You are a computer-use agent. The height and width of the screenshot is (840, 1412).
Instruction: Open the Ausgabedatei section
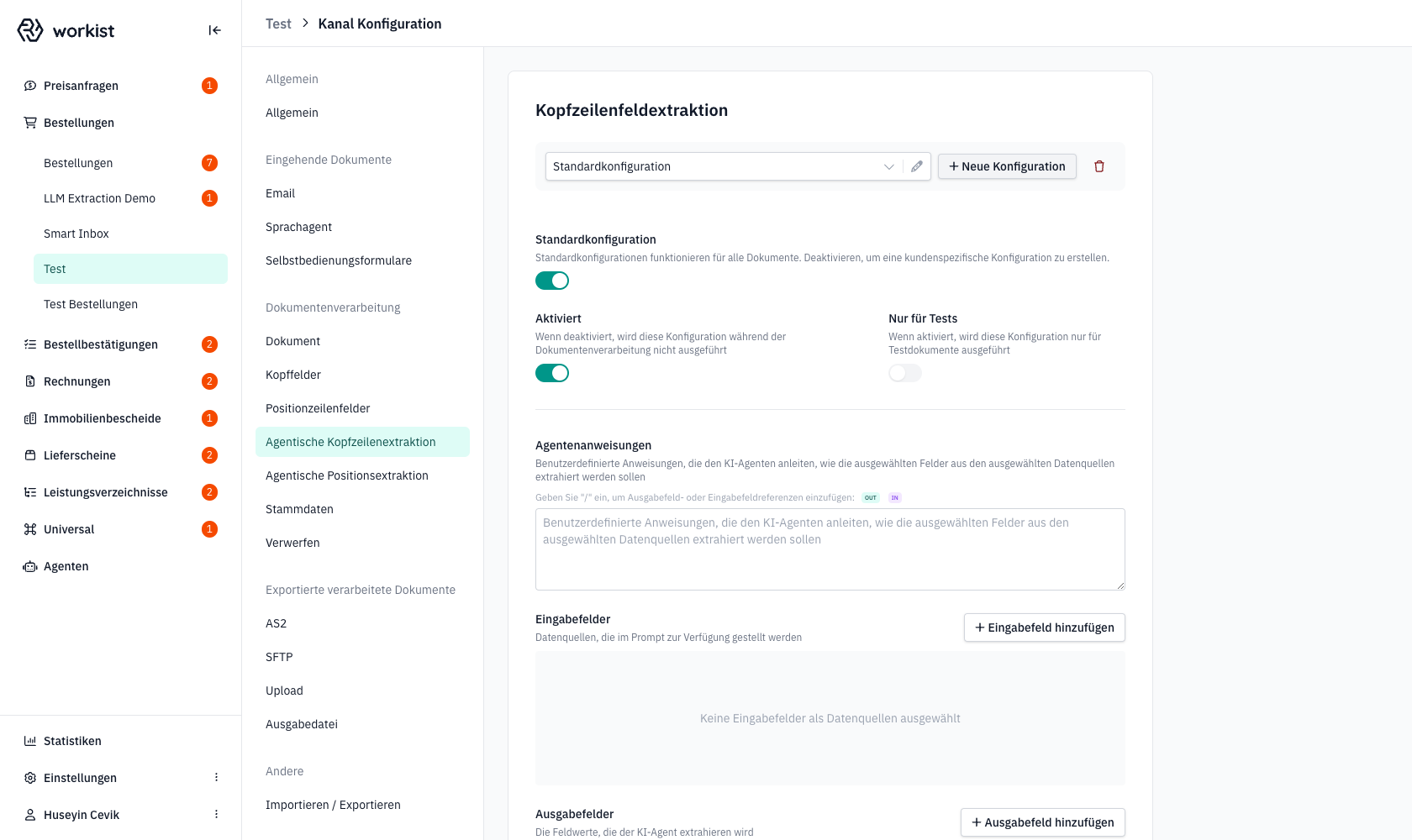(362, 724)
